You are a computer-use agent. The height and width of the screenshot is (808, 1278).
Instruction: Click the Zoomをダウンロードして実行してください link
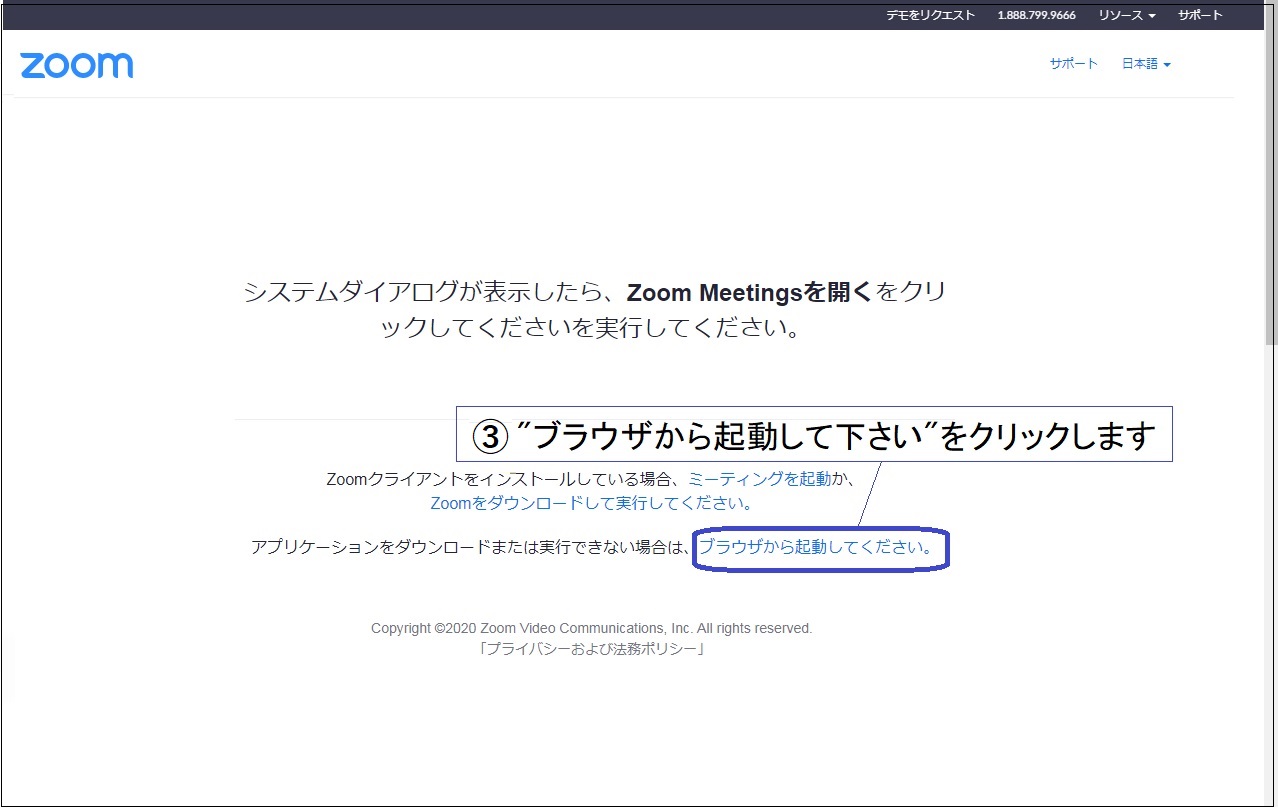(591, 503)
